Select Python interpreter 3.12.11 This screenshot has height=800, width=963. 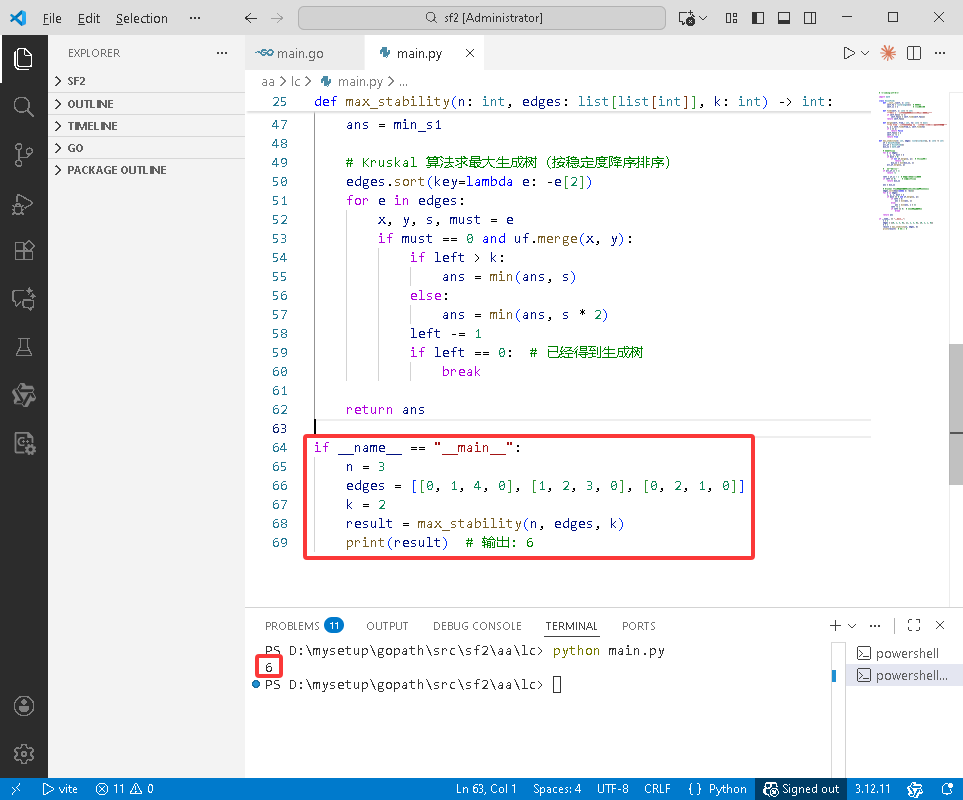(872, 789)
